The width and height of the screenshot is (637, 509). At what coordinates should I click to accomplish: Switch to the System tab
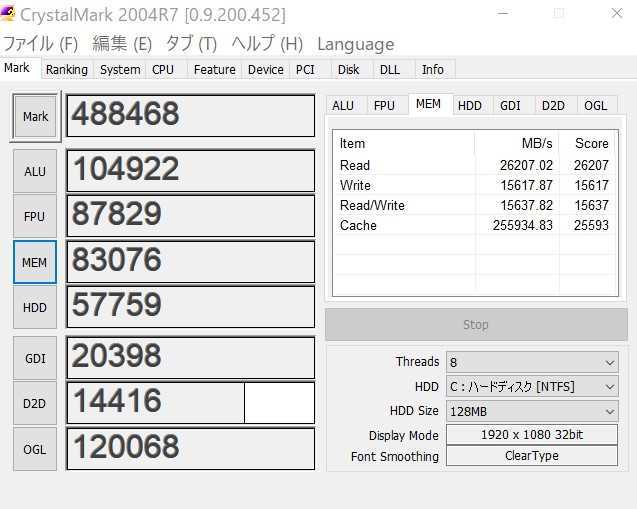coord(120,69)
